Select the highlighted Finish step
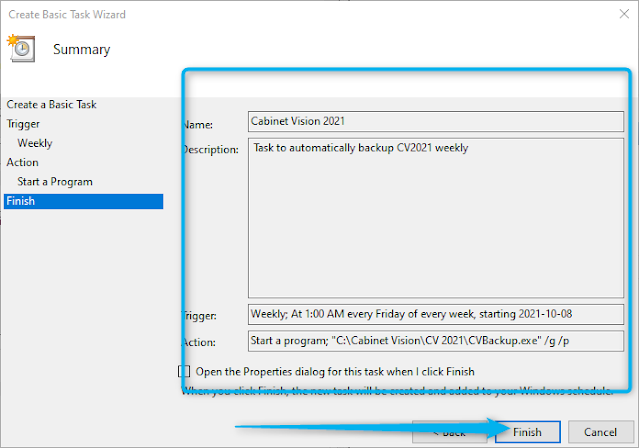This screenshot has width=639, height=448. point(84,201)
